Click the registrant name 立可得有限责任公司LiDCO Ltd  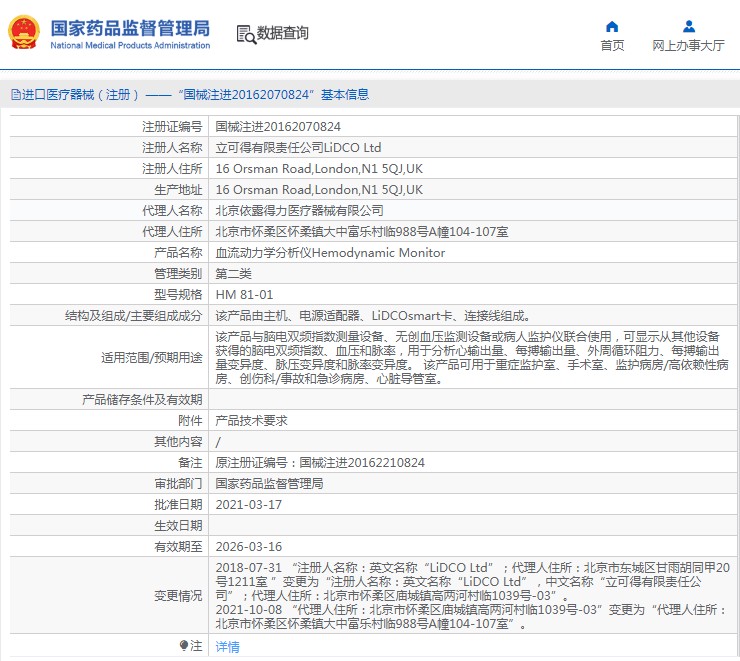[x=298, y=148]
